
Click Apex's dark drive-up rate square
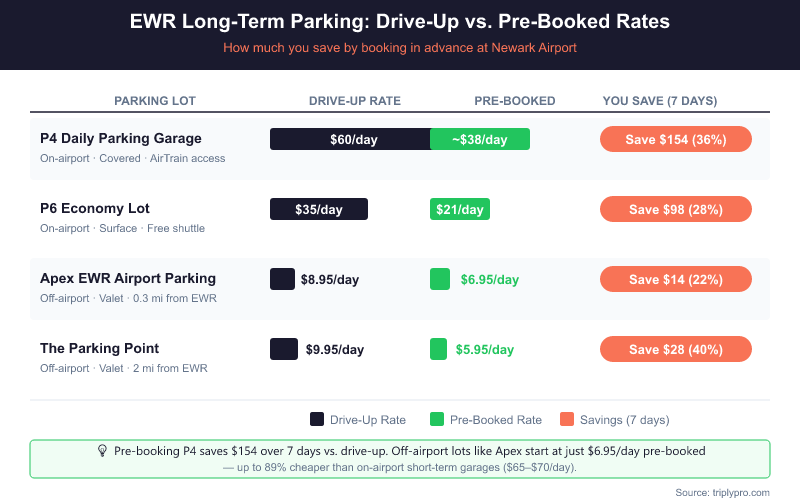(x=283, y=279)
